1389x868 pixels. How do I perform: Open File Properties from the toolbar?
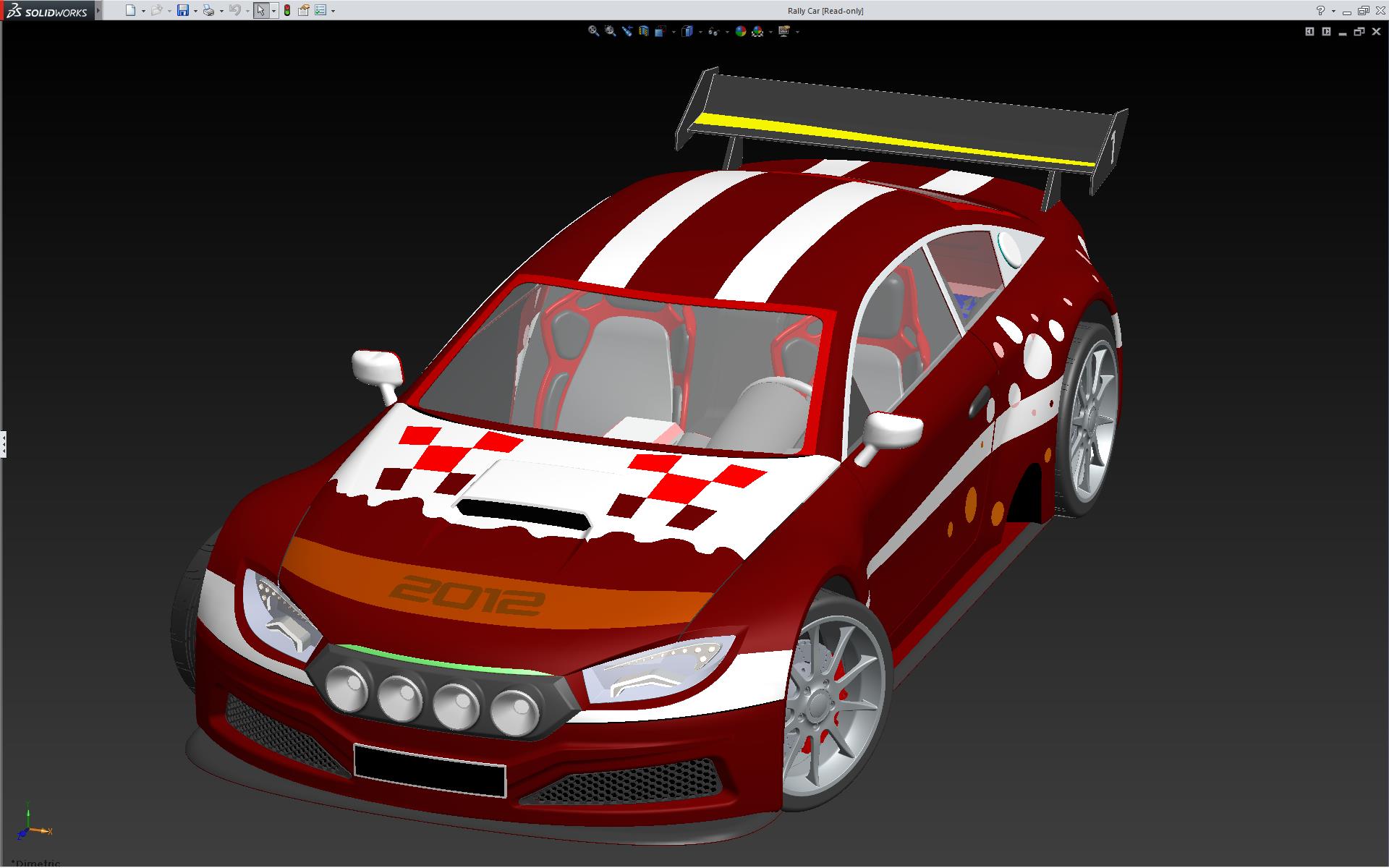[304, 10]
